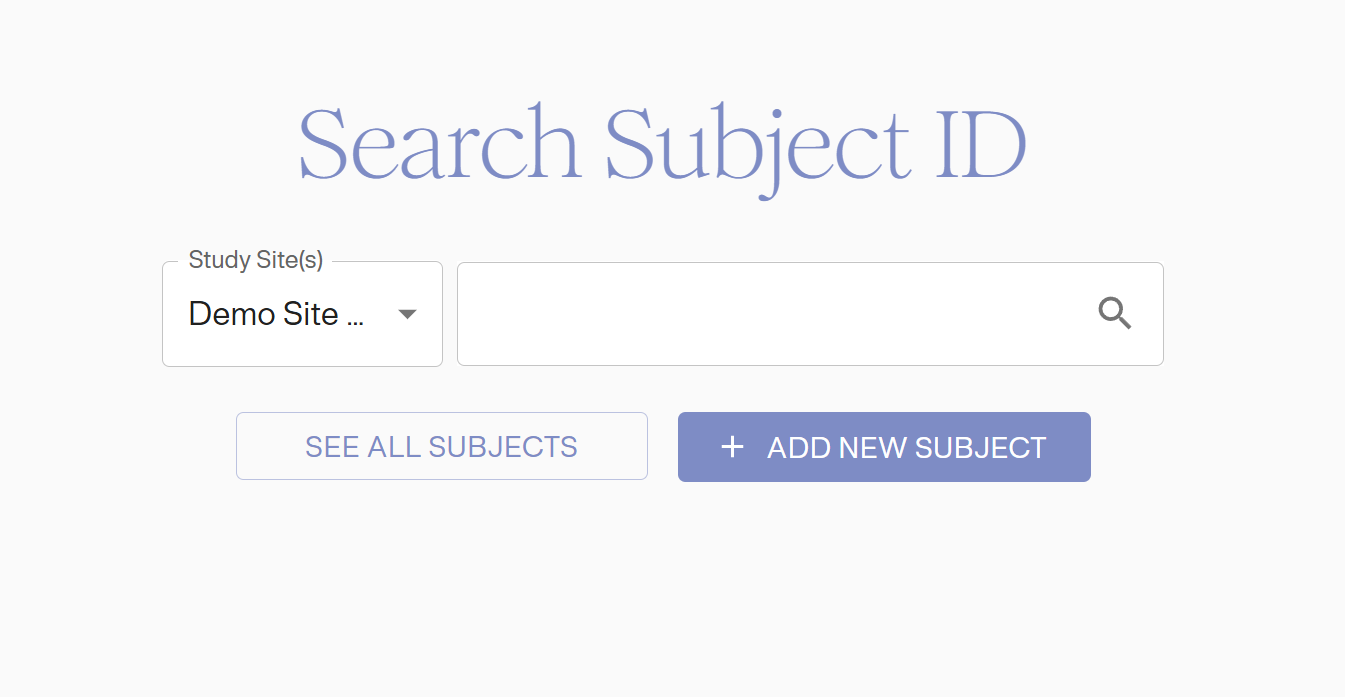This screenshot has height=697, width=1345.
Task: Click the "SEE ALL SUBJECTS" outlined text
Action: point(441,446)
